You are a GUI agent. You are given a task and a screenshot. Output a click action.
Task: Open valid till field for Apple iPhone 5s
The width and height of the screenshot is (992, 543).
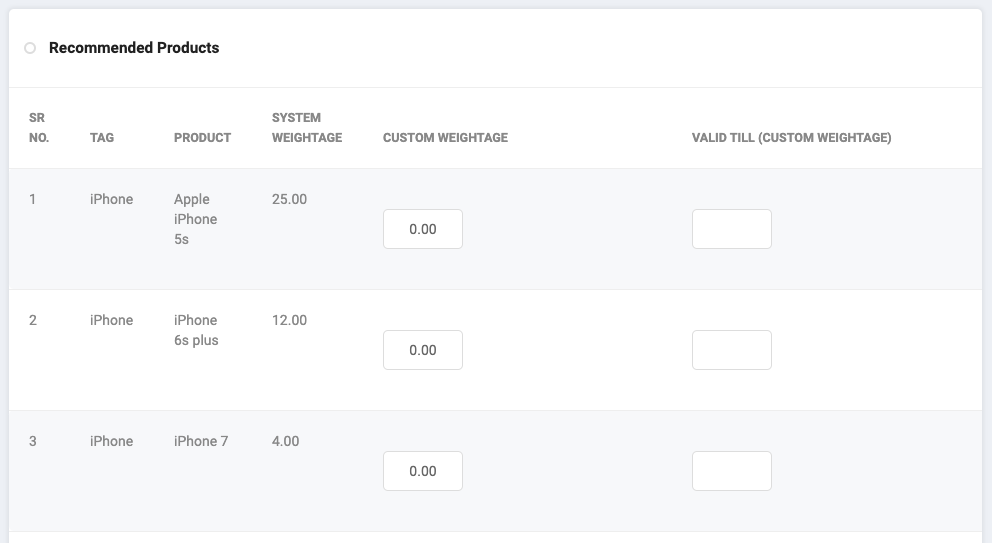[731, 229]
